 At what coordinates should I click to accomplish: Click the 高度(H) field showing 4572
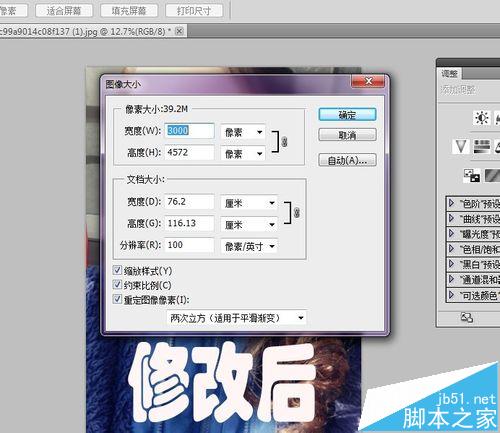pos(189,152)
